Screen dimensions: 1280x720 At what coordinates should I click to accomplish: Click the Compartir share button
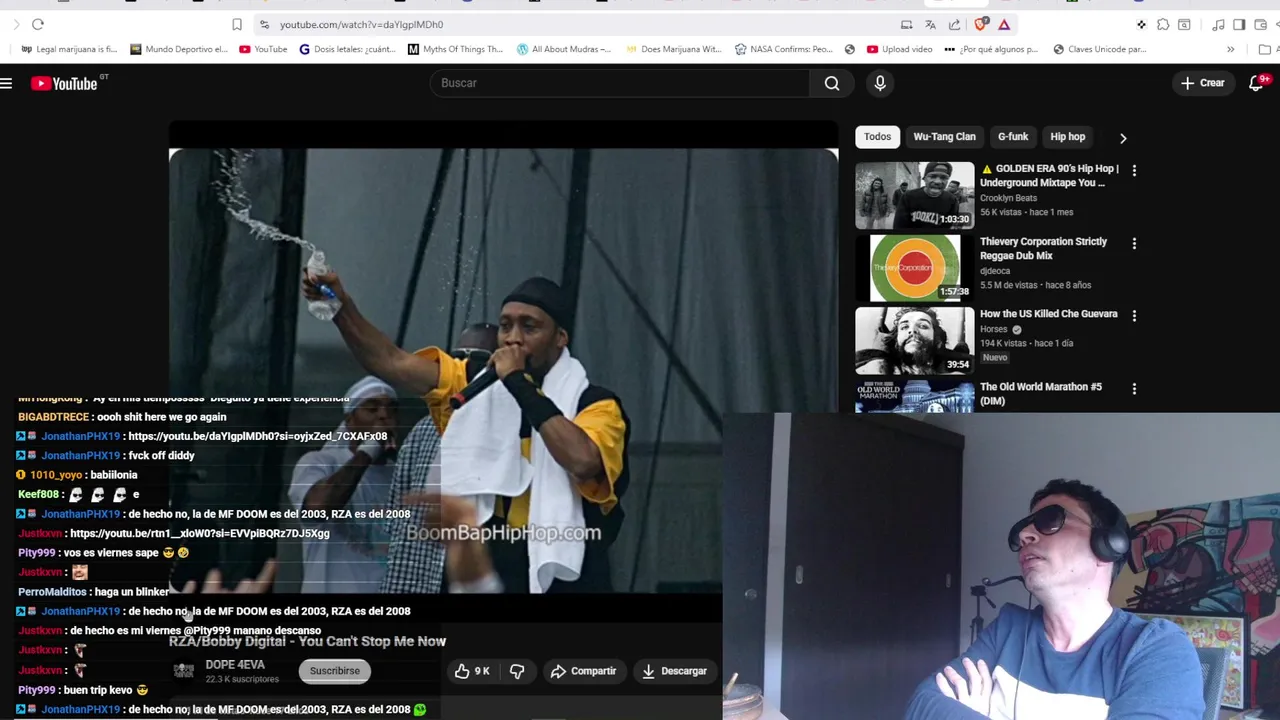[583, 671]
